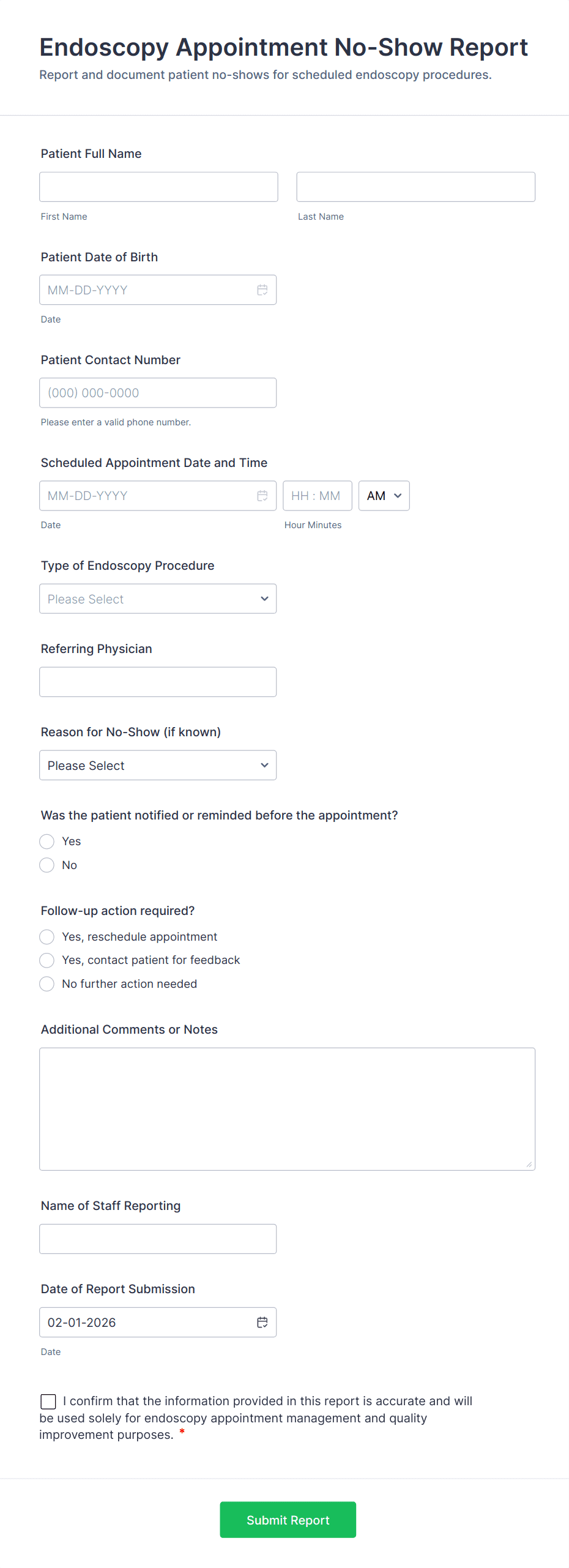Open the Report Submission date calendar icon
The image size is (569, 1568).
(262, 1323)
